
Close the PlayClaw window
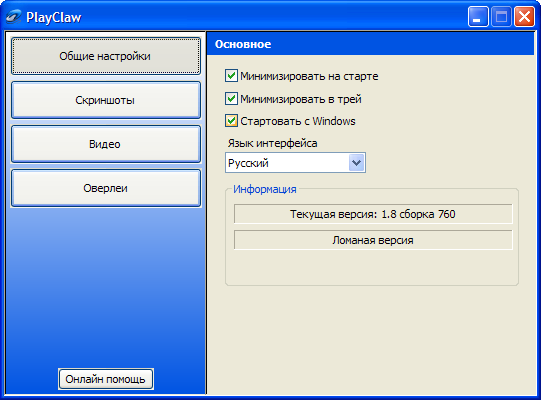[x=524, y=17]
